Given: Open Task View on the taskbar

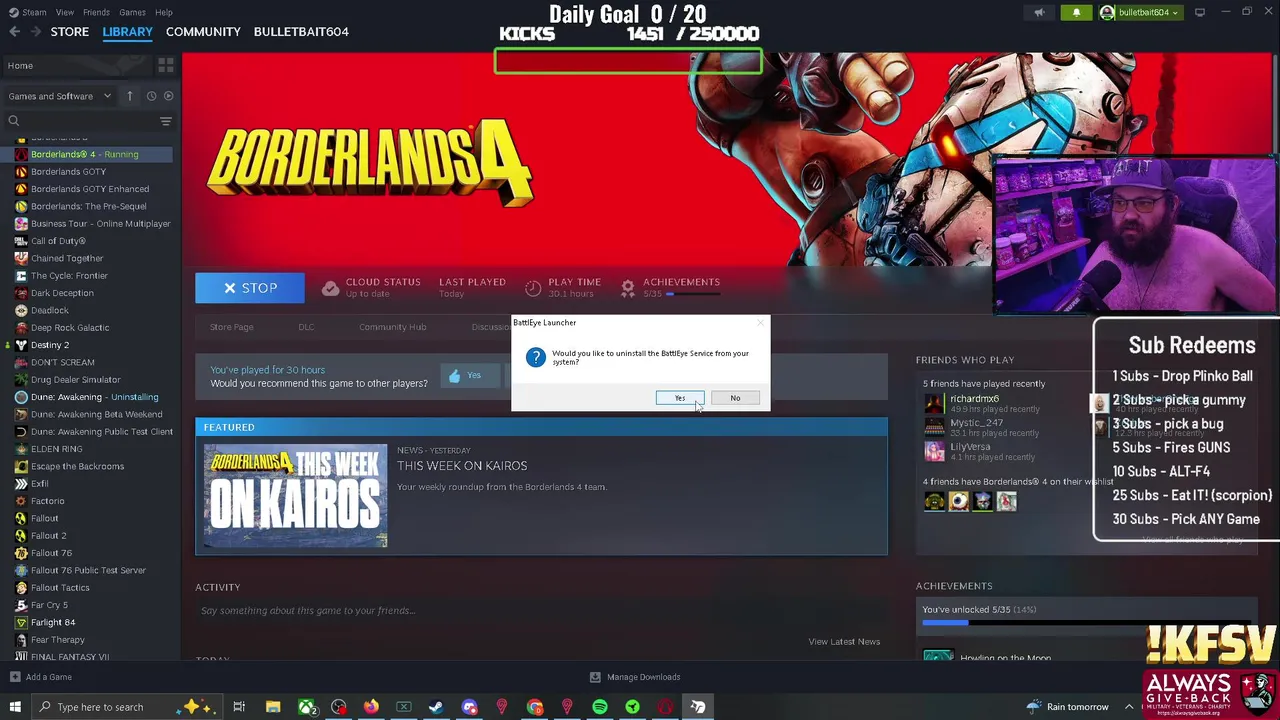Looking at the screenshot, I should 239,707.
